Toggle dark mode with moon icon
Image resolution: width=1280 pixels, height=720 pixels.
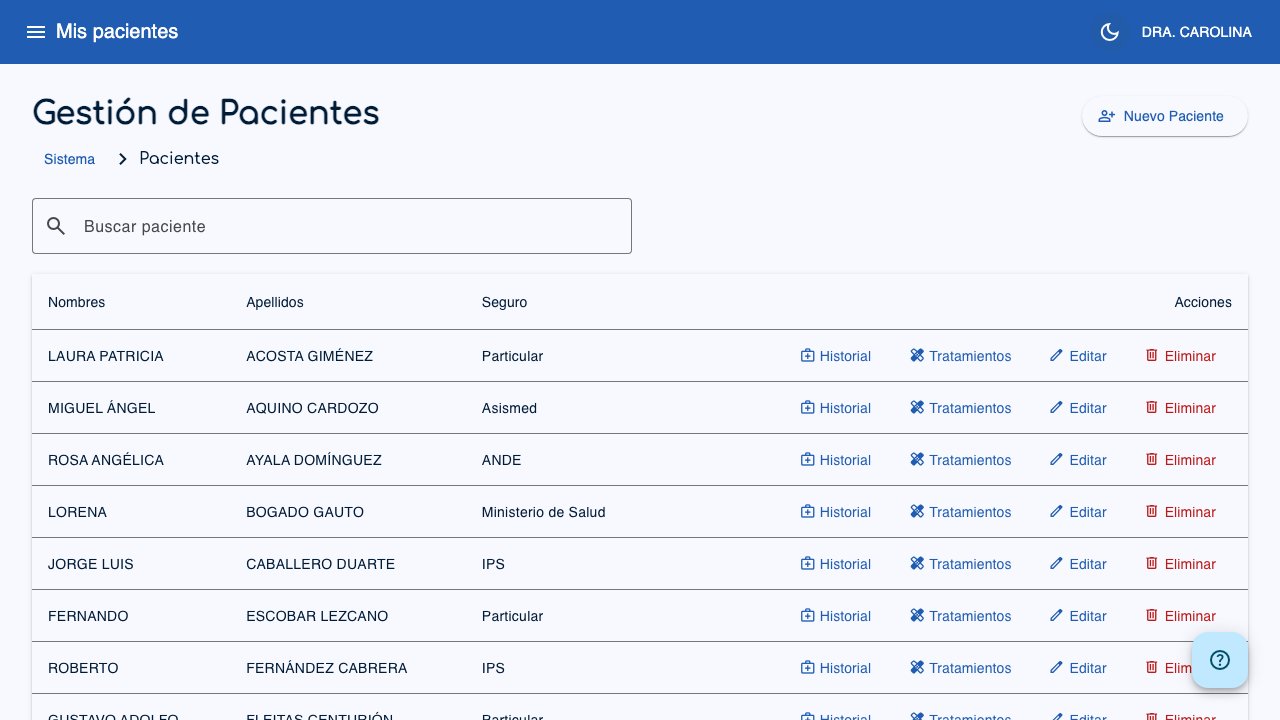click(1109, 32)
